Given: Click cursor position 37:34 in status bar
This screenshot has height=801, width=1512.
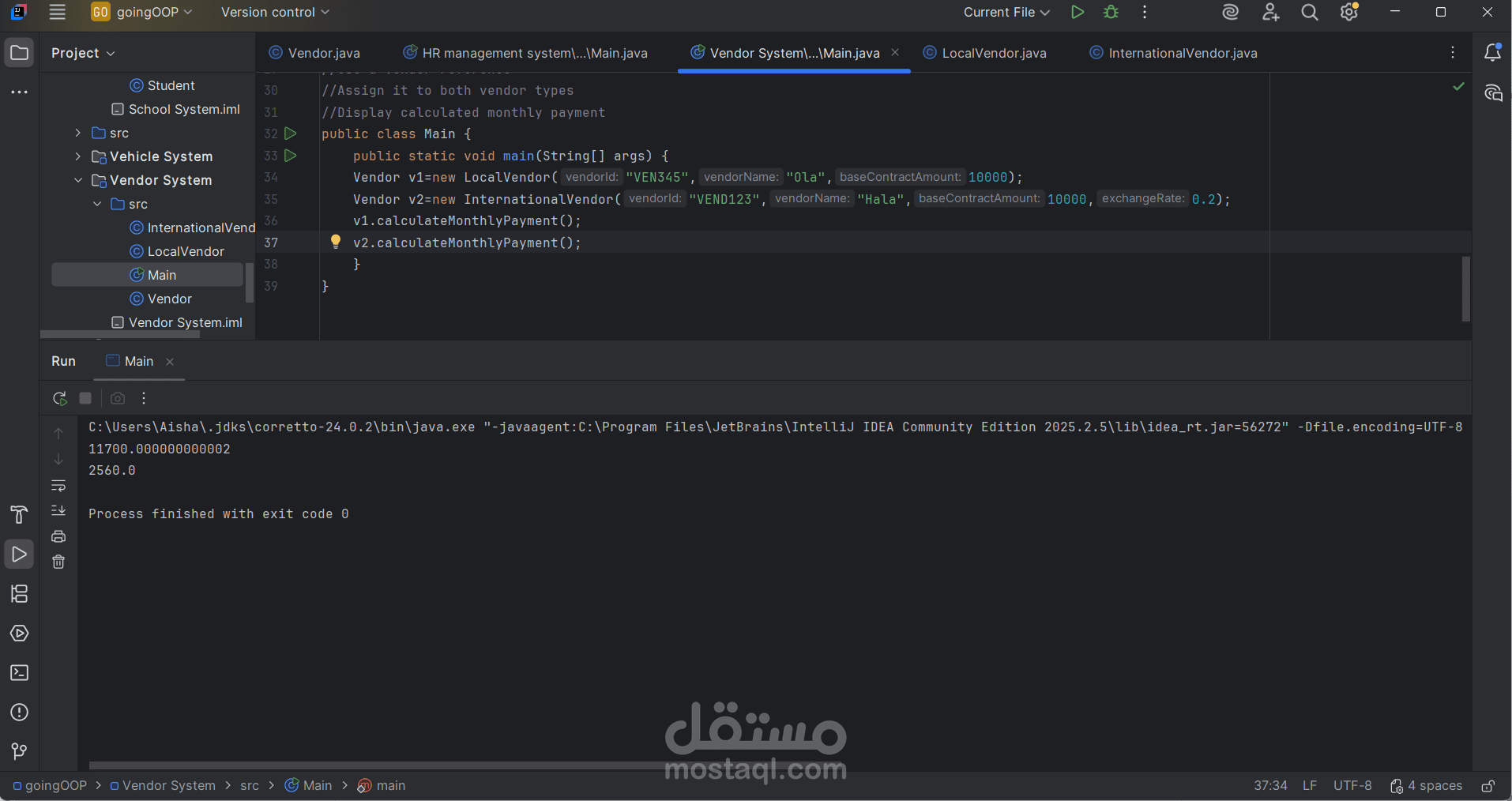Looking at the screenshot, I should (1270, 786).
